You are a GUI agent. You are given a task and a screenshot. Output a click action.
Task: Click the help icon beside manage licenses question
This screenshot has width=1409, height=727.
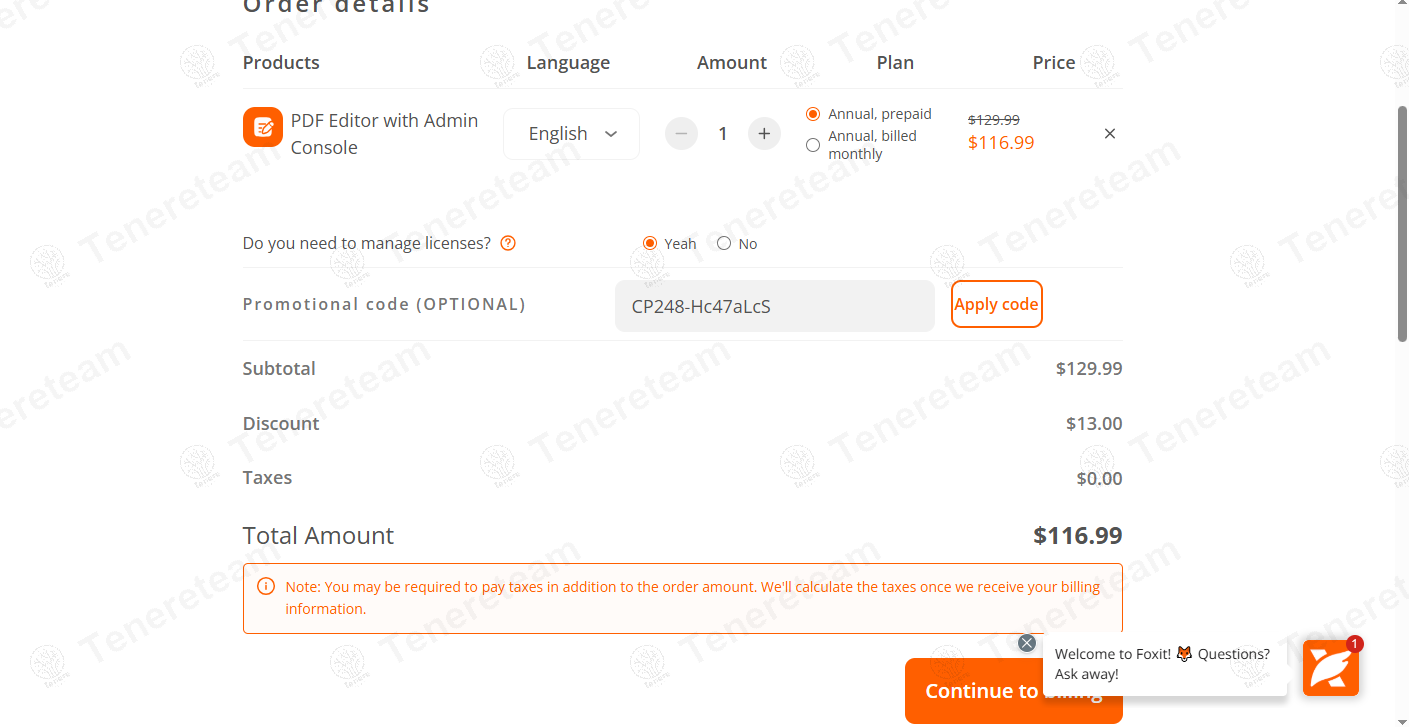[508, 242]
